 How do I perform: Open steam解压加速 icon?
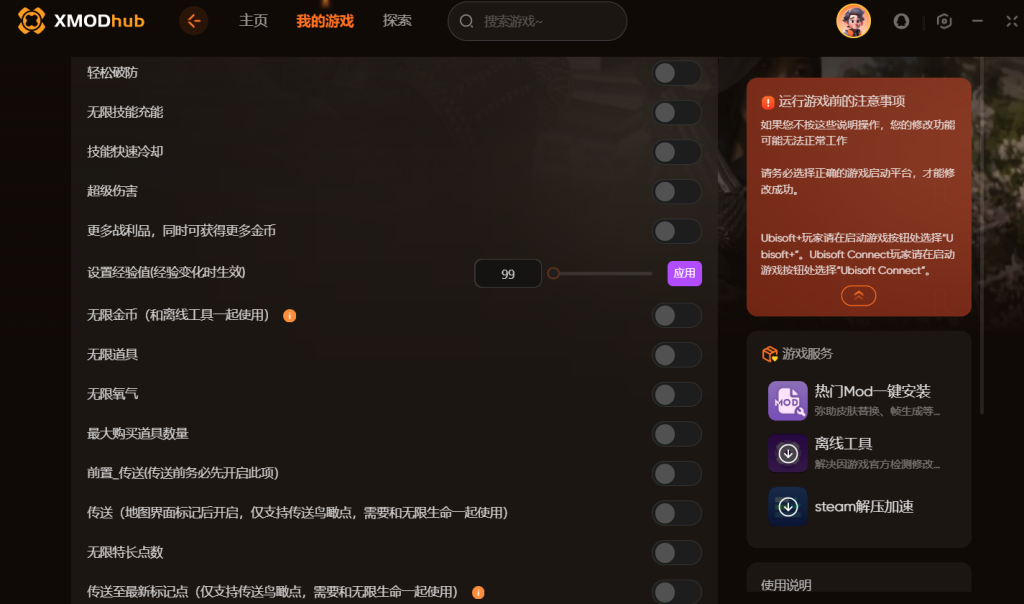tap(788, 507)
